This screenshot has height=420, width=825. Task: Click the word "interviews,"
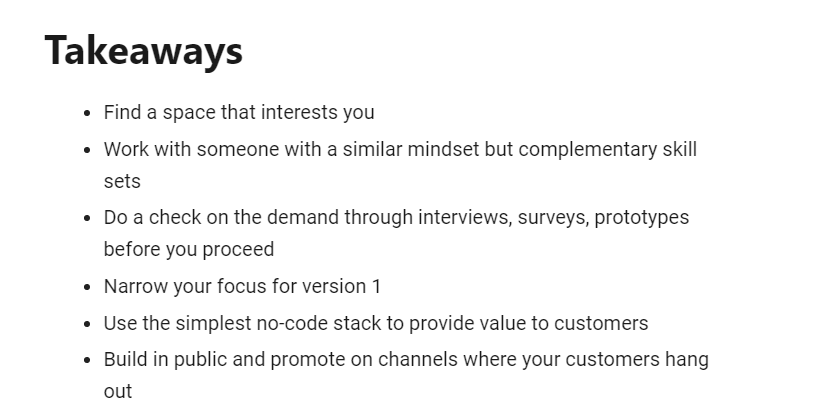coord(466,217)
